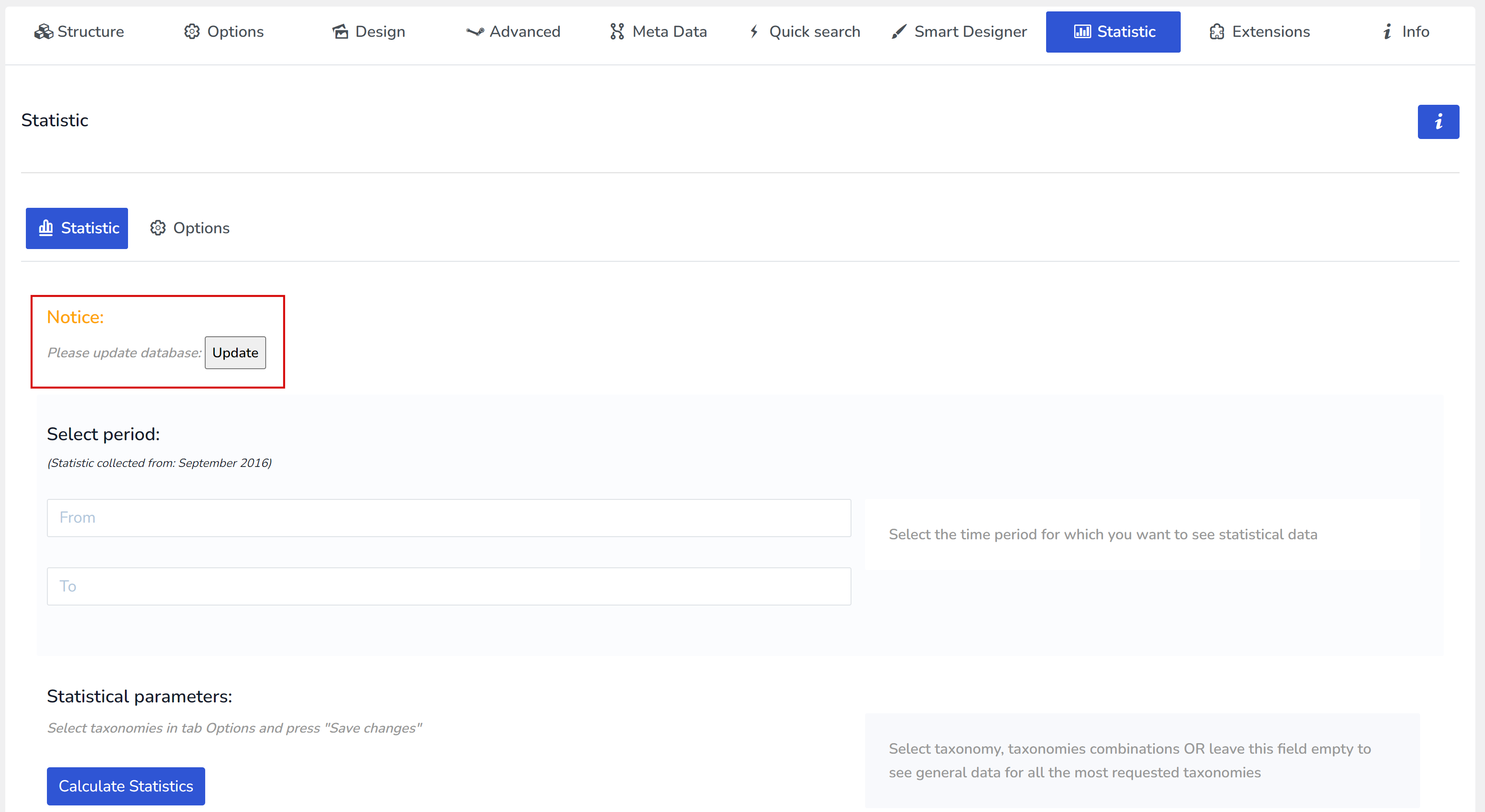Click the Advanced wrench icon
Screen dimensions: 1485x812
(475, 32)
